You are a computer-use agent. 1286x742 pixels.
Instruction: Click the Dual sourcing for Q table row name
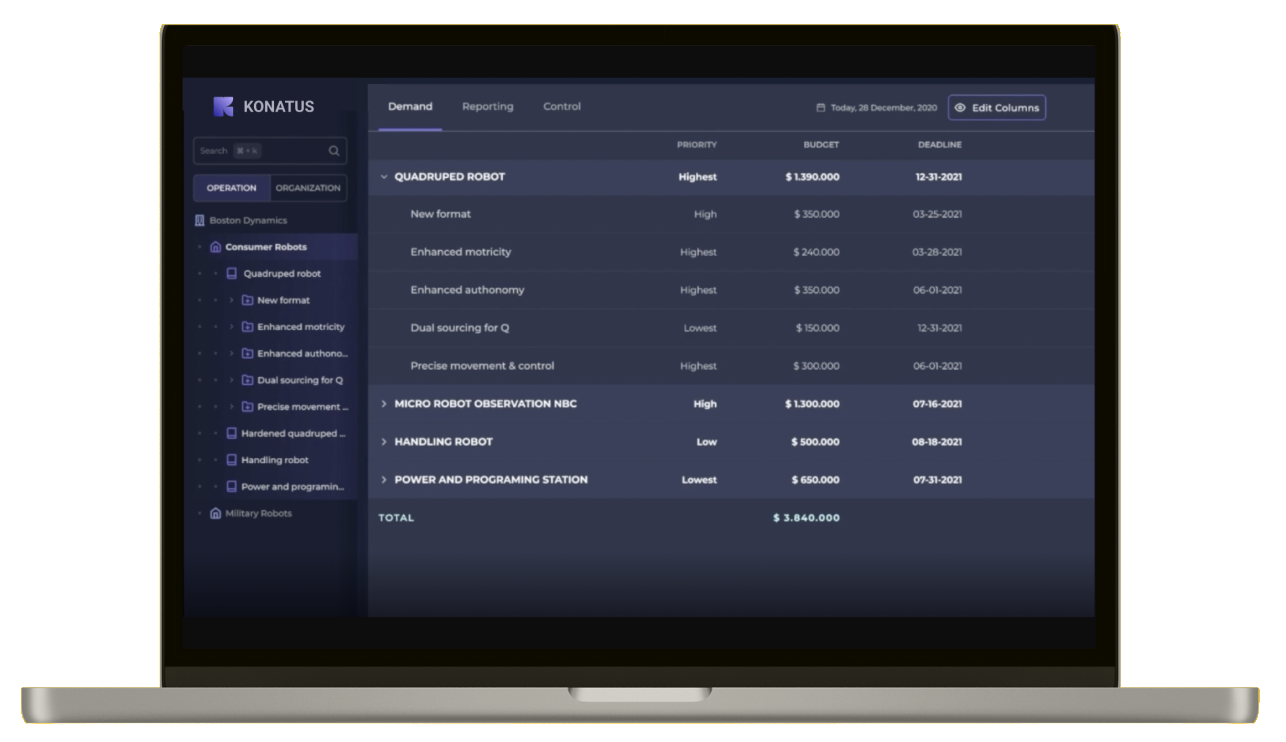tap(460, 328)
